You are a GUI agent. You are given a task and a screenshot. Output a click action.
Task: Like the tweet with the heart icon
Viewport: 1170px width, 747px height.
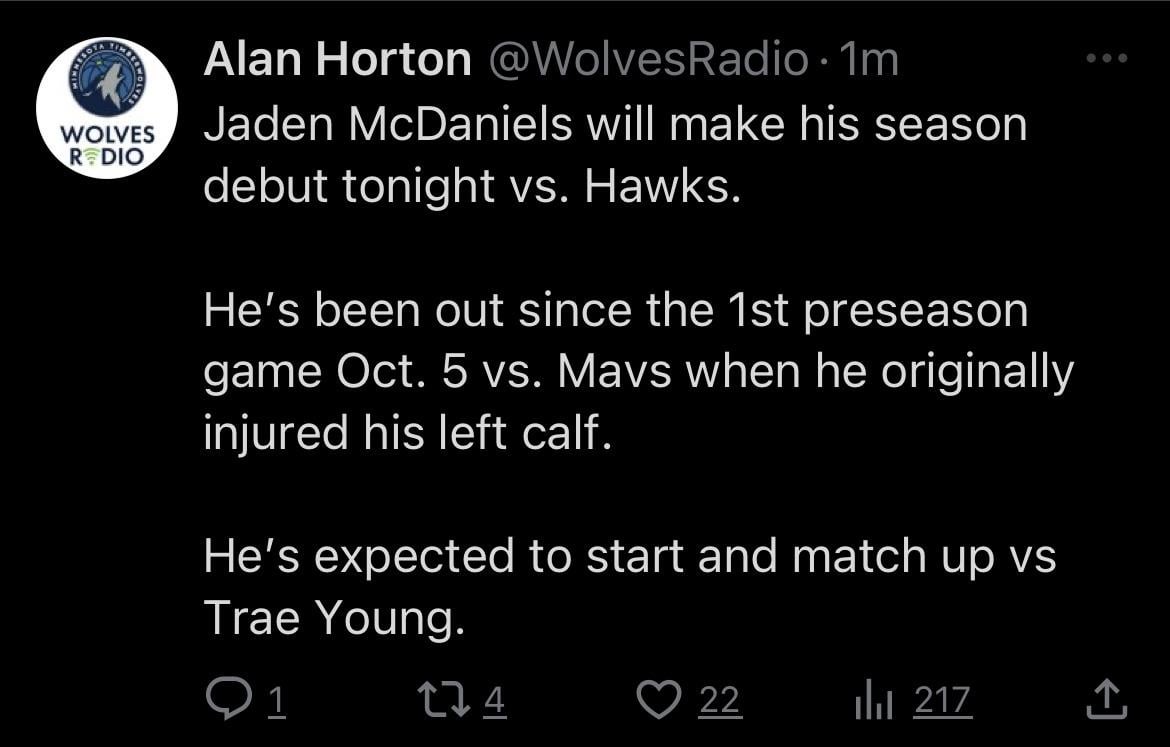pos(657,699)
